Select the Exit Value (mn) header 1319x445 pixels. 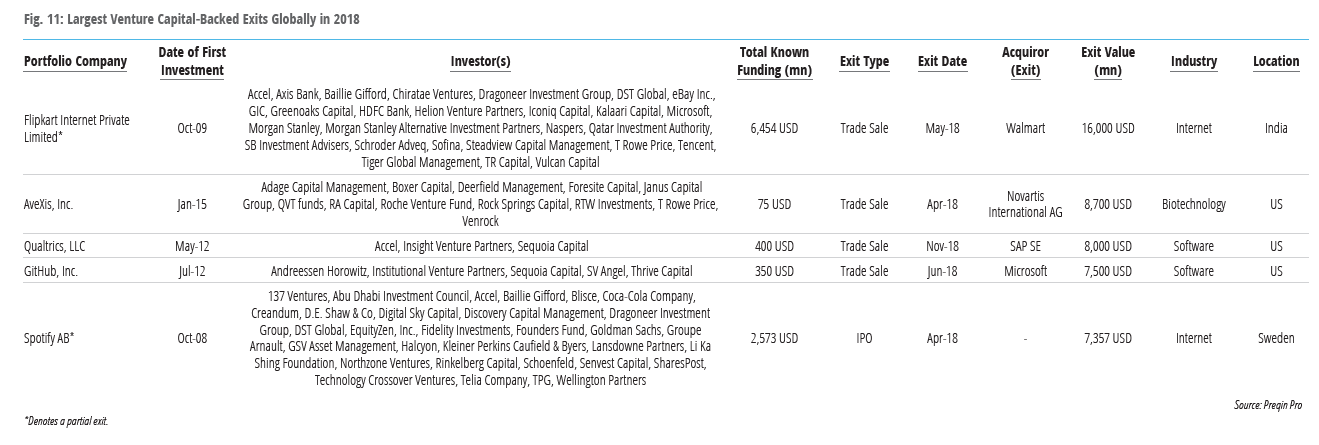click(1108, 61)
